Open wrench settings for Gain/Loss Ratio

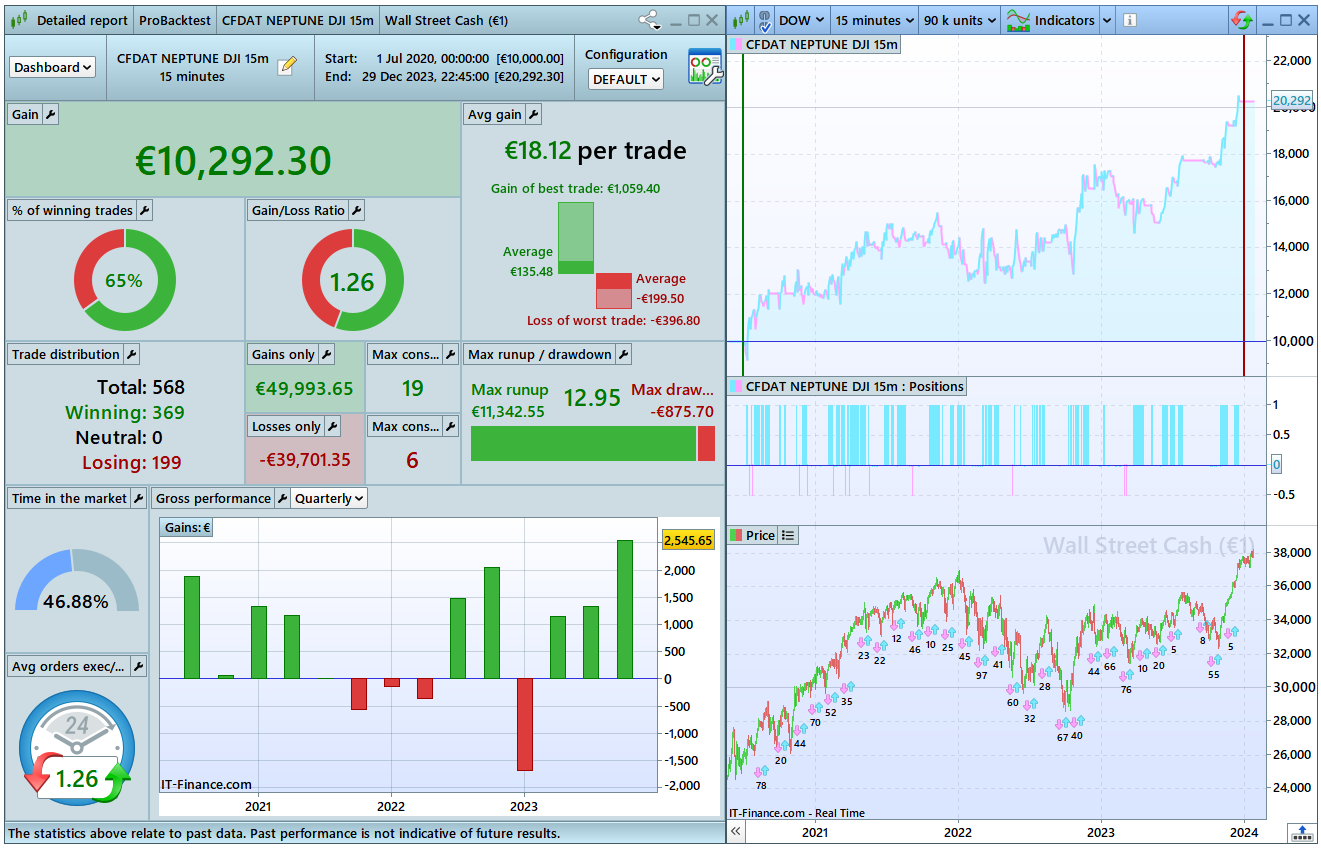pyautogui.click(x=357, y=211)
